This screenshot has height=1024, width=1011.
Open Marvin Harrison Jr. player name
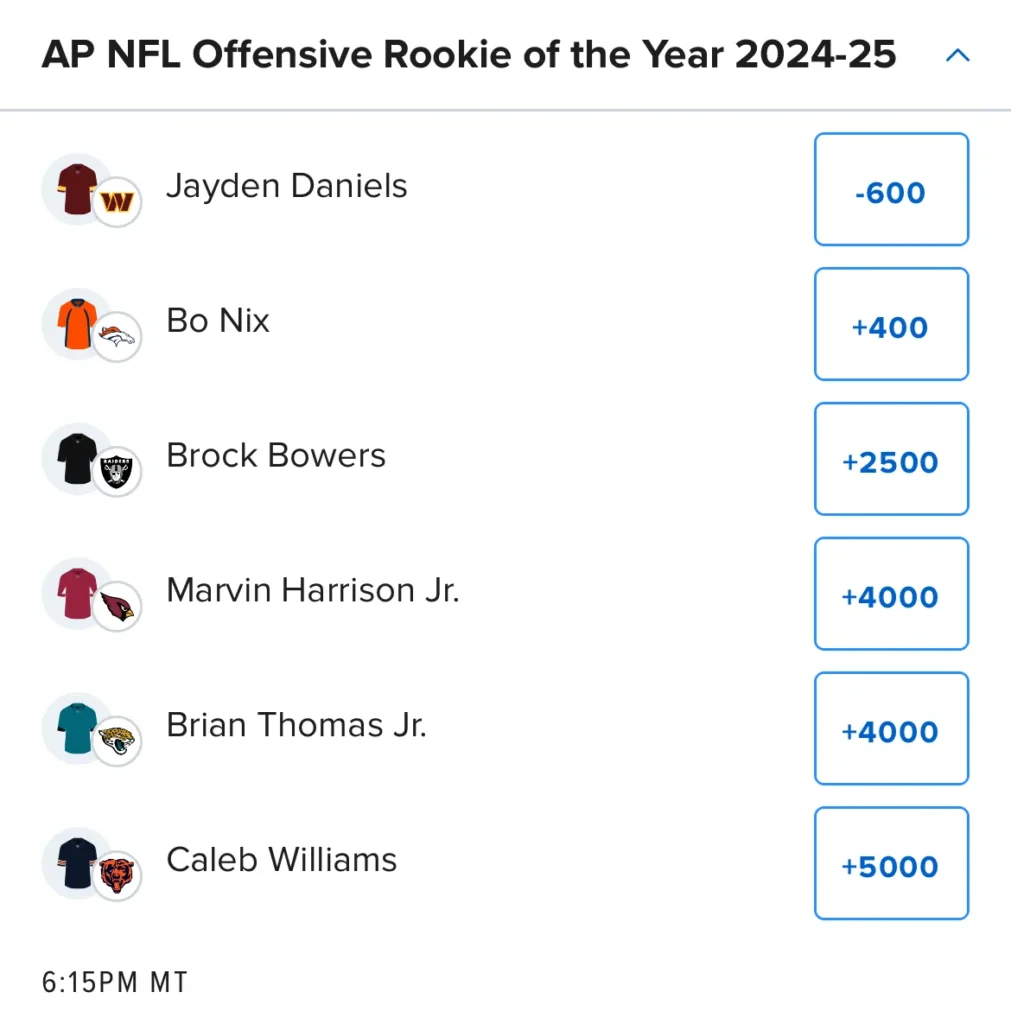point(313,590)
